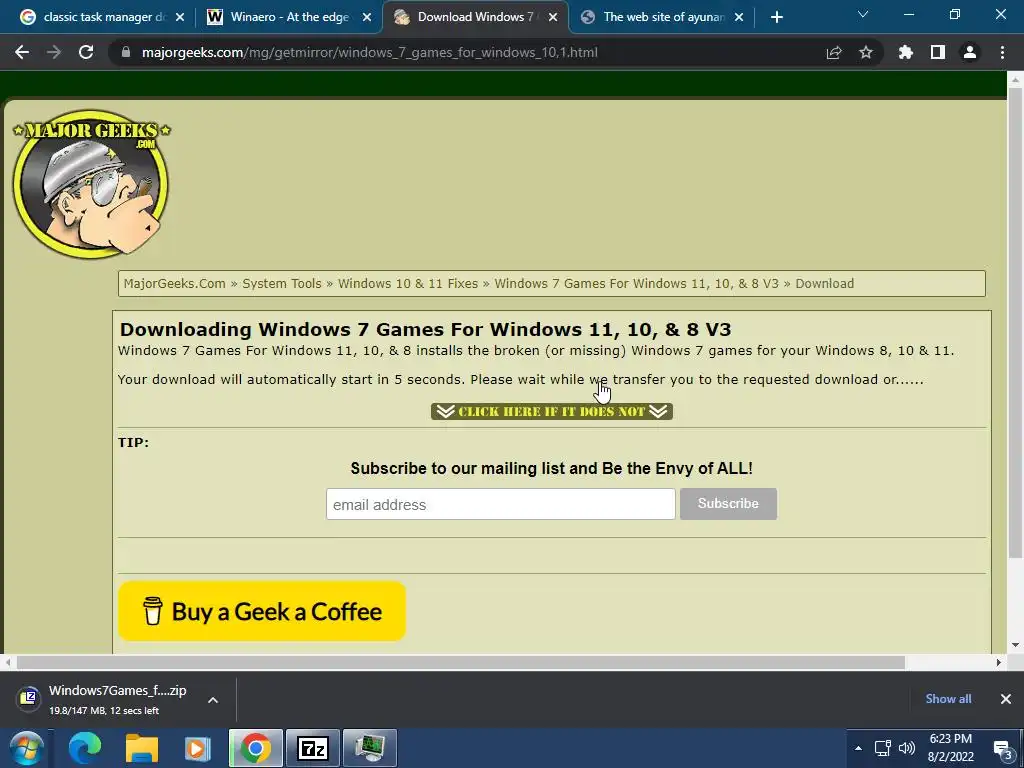The image size is (1024, 768).
Task: Toggle the browser side panel icon
Action: tap(938, 52)
